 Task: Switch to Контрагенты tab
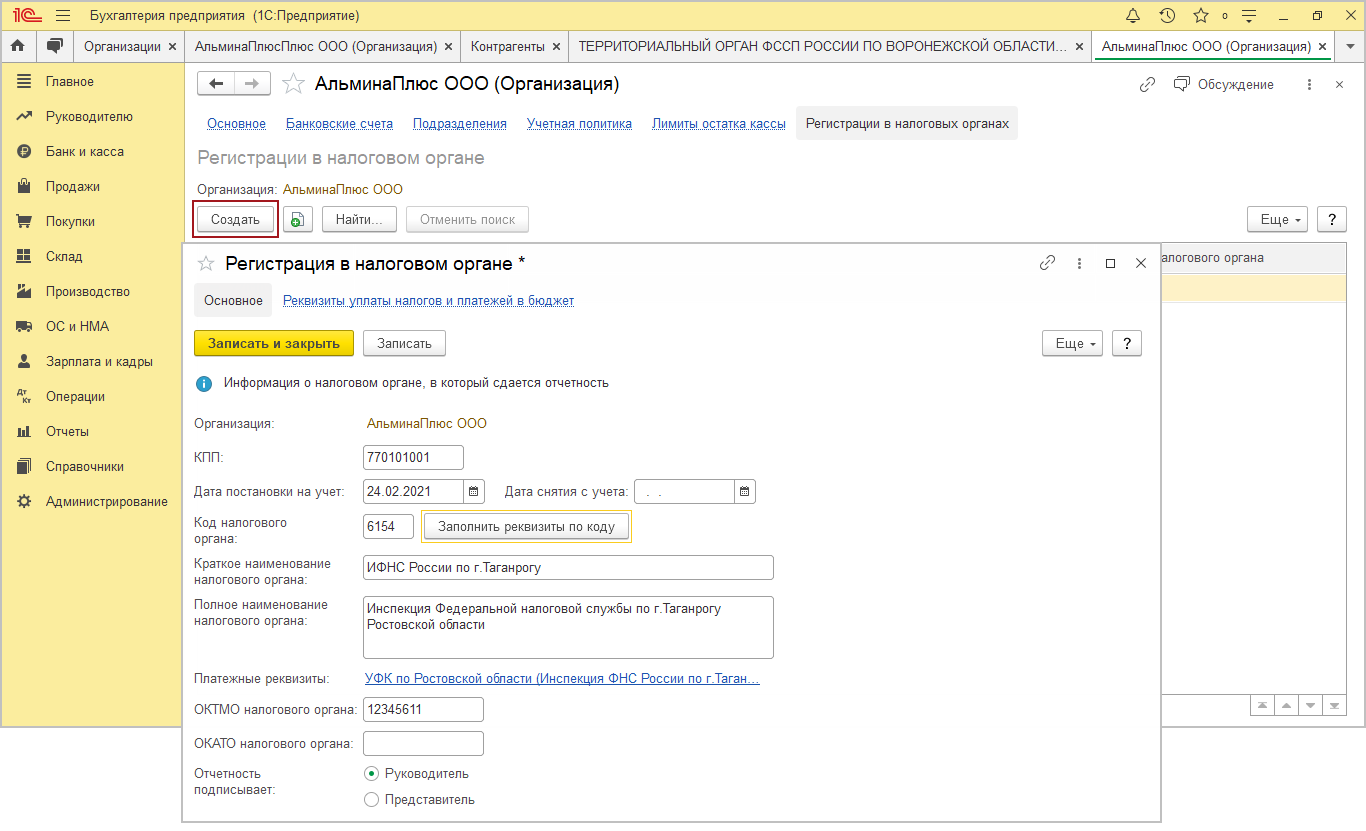[x=508, y=46]
